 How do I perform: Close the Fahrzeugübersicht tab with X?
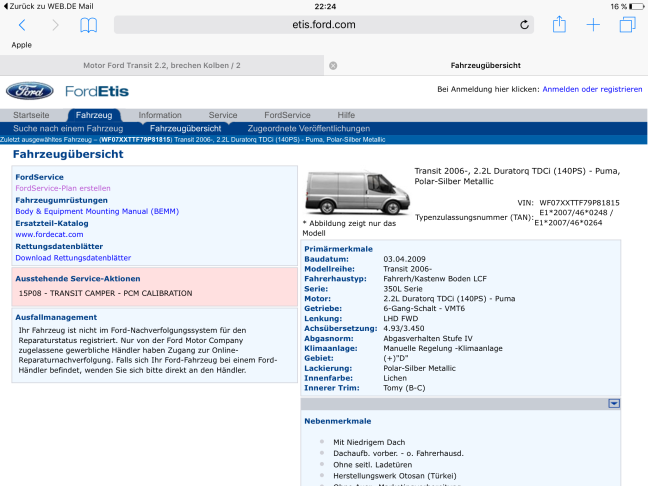click(333, 65)
